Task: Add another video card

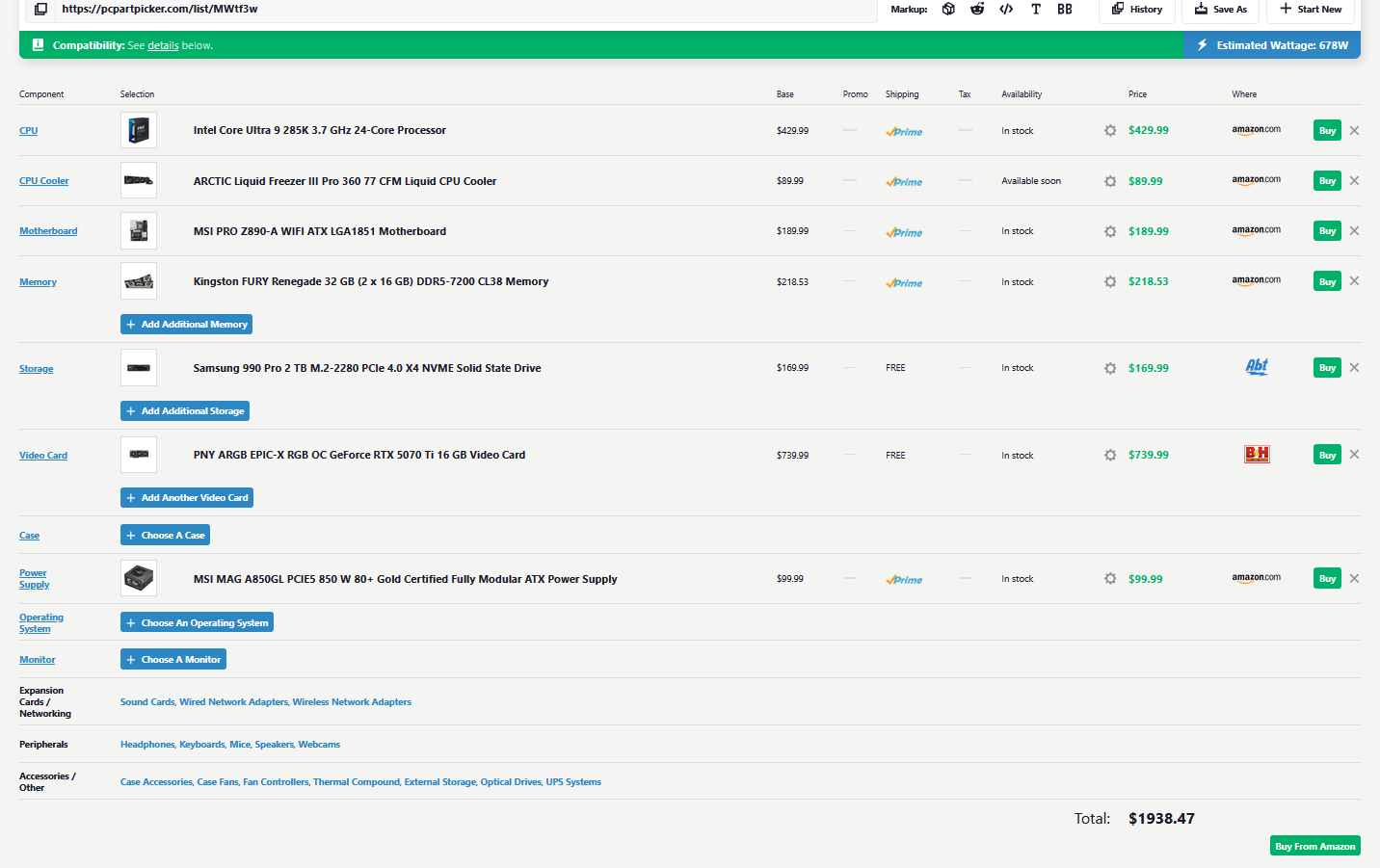Action: click(187, 498)
